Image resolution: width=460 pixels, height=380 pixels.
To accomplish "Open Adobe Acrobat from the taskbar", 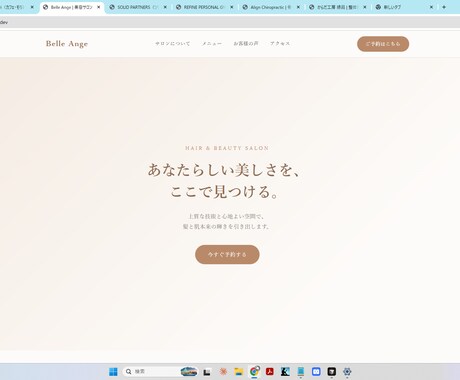I will 270,371.
